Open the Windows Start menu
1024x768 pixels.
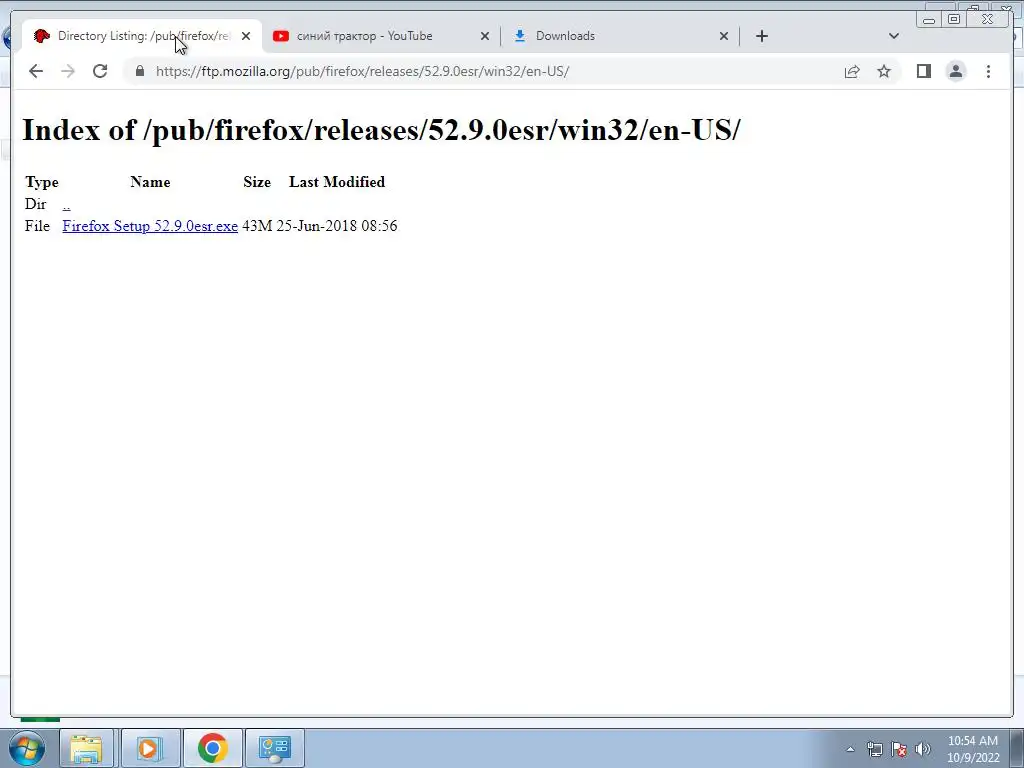click(27, 748)
